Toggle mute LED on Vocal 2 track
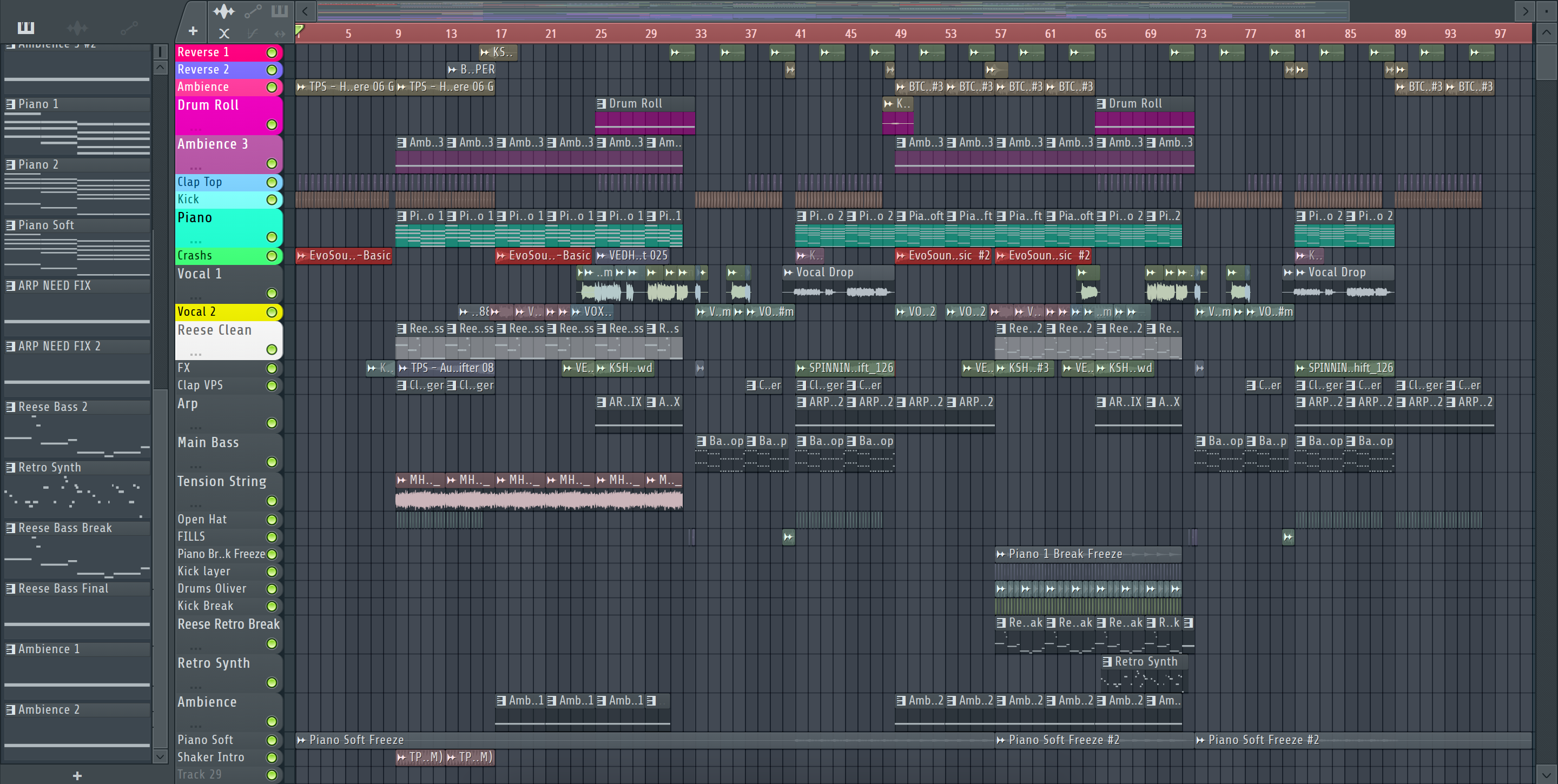Image resolution: width=1558 pixels, height=784 pixels. click(272, 312)
